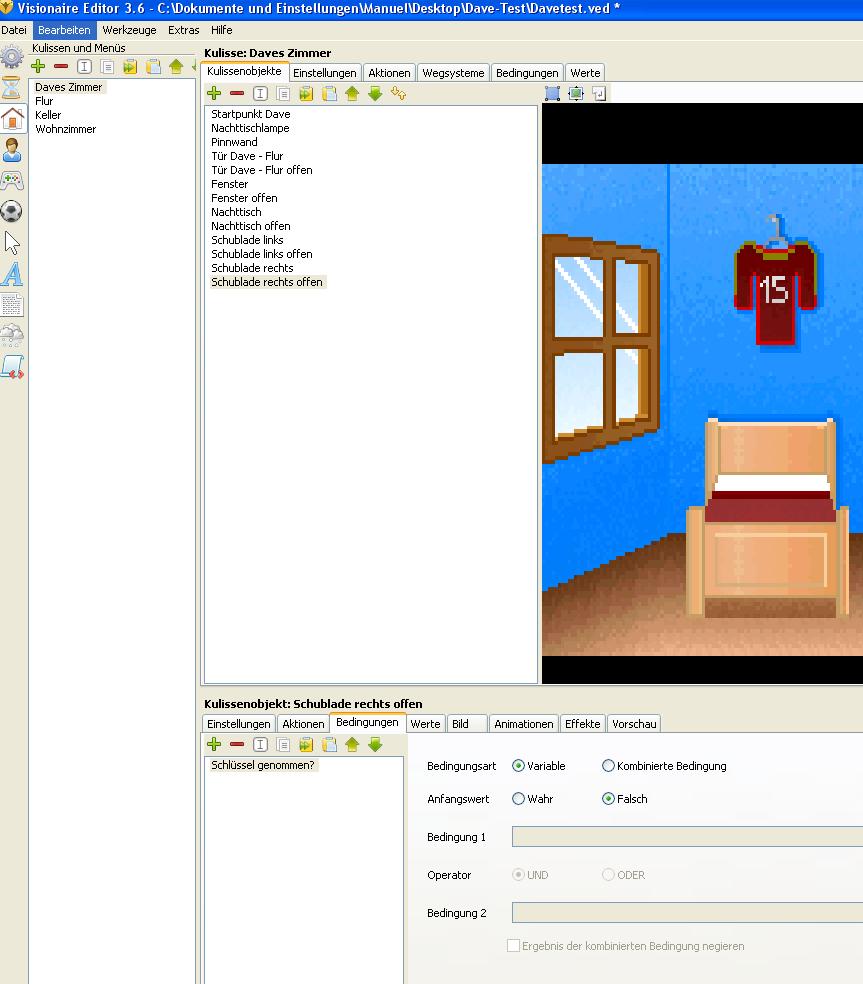This screenshot has height=984, width=863.
Task: Rename scene using I-beam icon in Kulissen panel
Action: pyautogui.click(x=84, y=66)
